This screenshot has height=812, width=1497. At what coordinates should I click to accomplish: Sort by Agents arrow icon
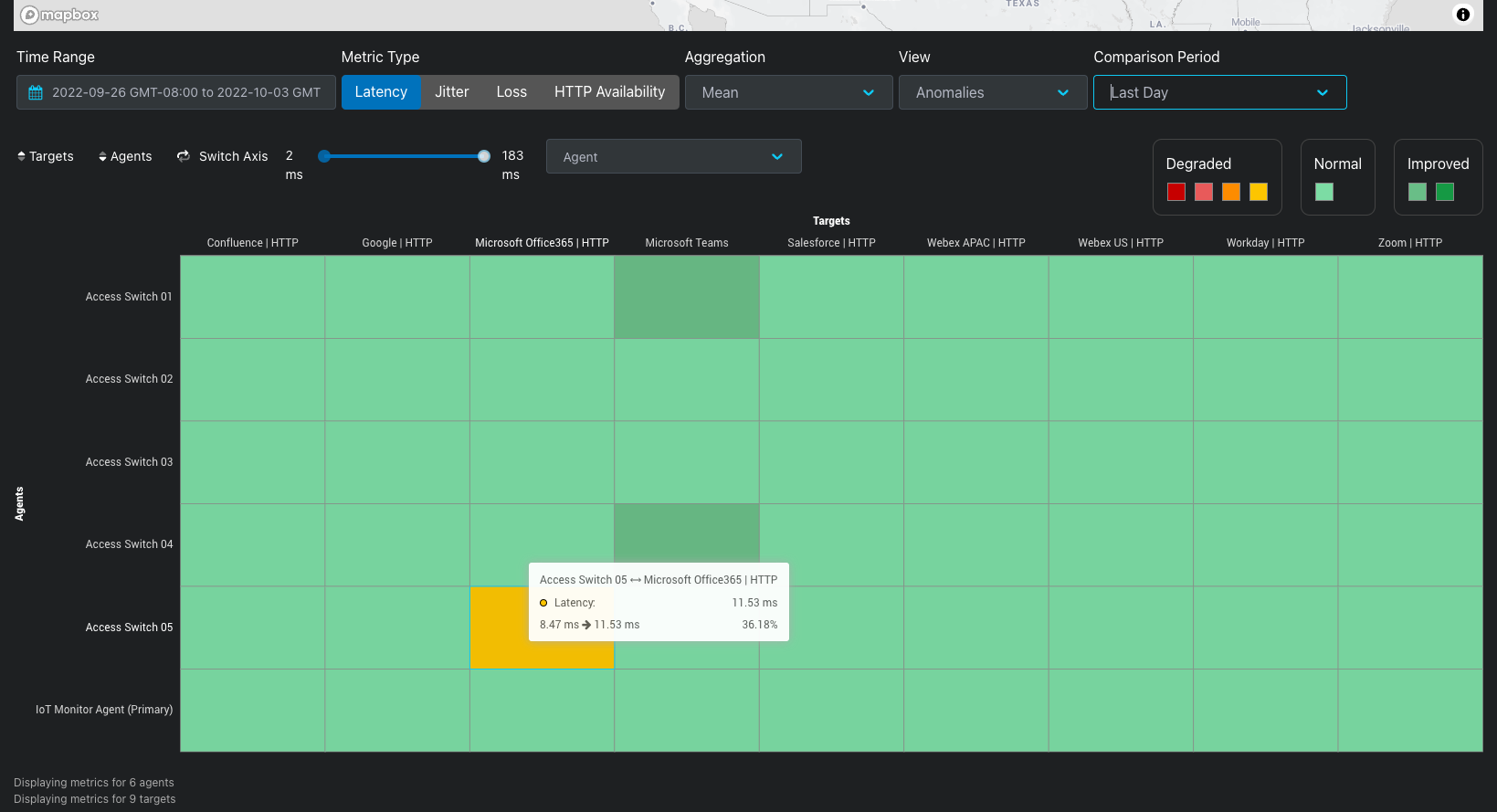coord(102,157)
